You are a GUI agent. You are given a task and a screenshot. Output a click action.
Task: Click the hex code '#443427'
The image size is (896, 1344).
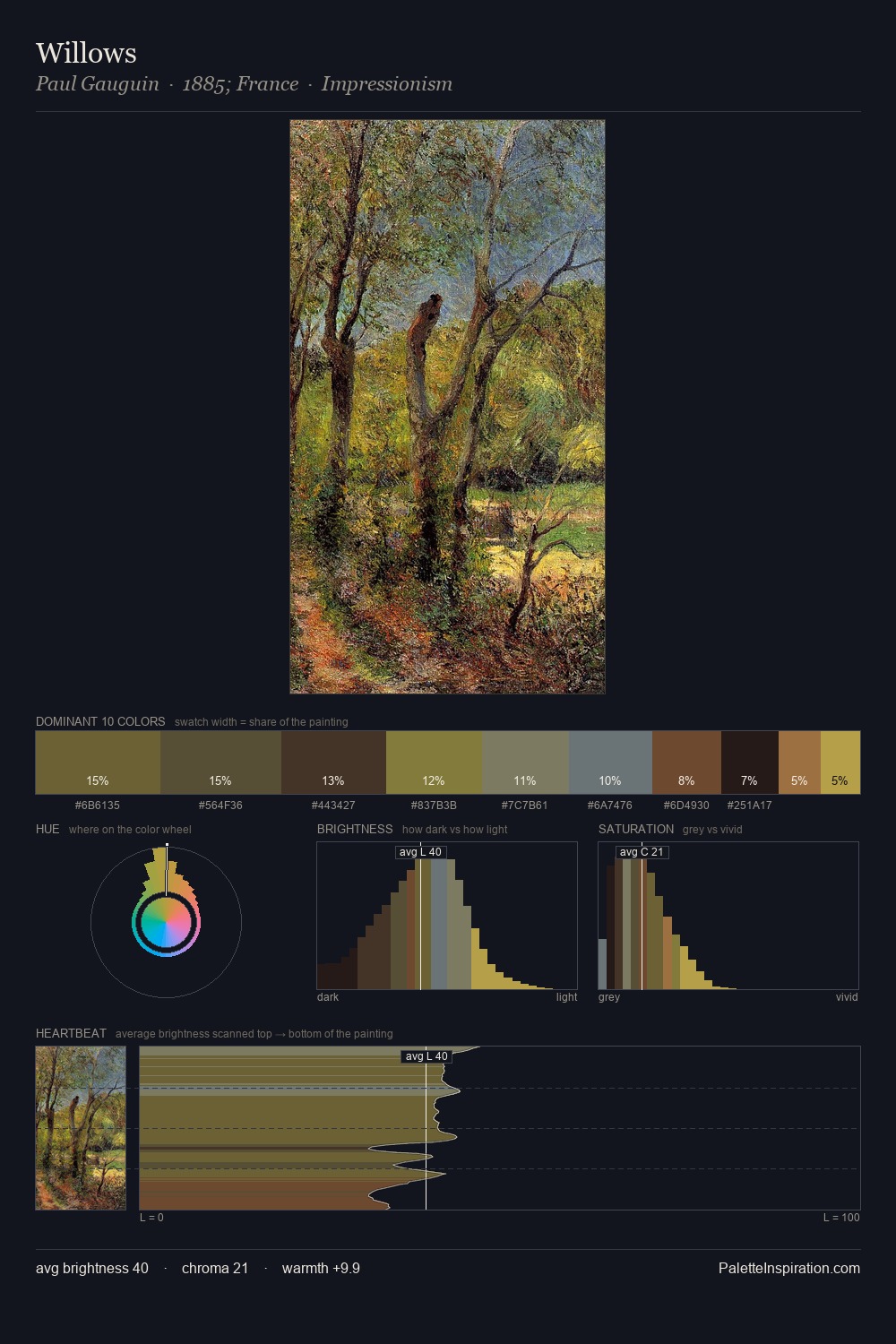coord(333,806)
